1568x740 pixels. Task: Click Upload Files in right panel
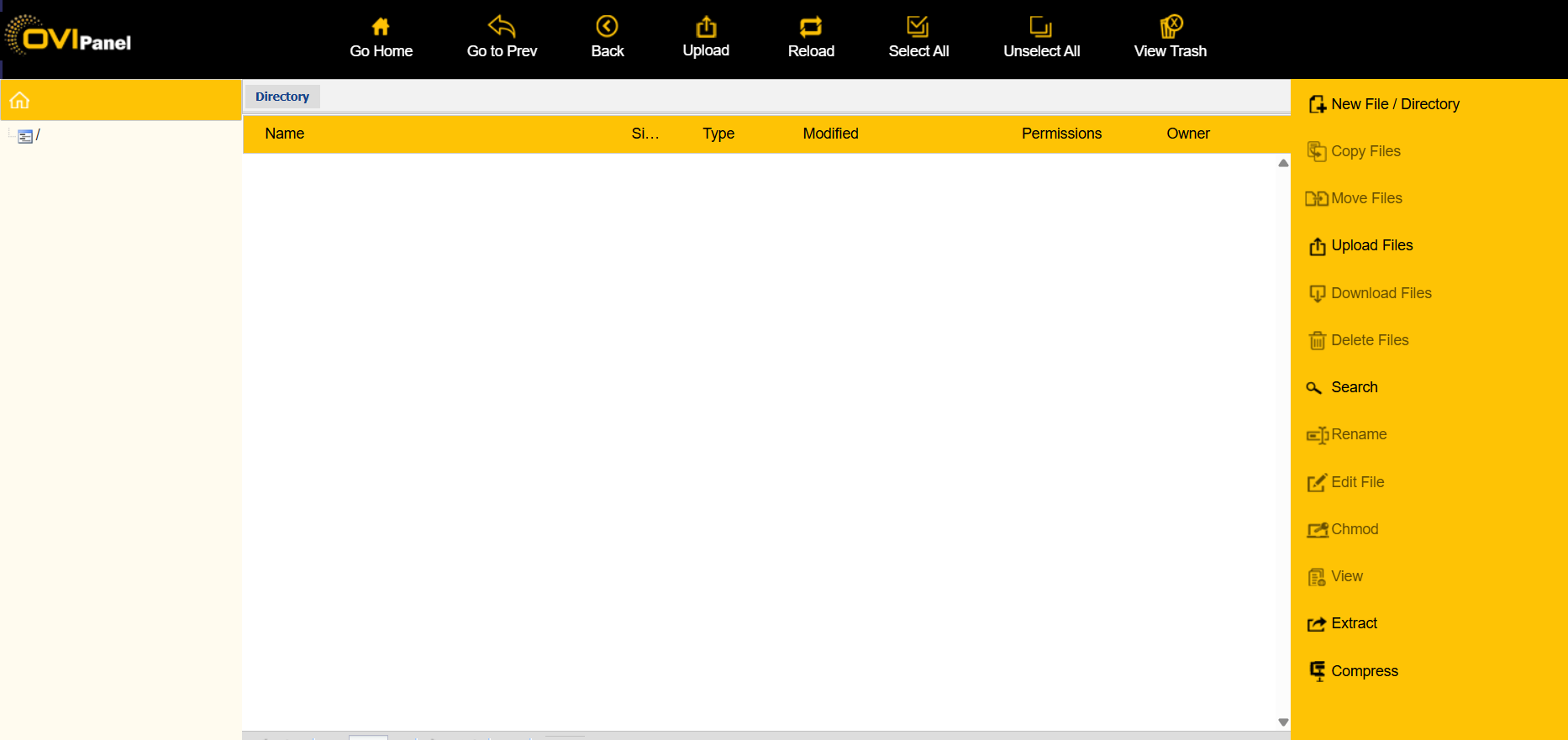point(1371,245)
